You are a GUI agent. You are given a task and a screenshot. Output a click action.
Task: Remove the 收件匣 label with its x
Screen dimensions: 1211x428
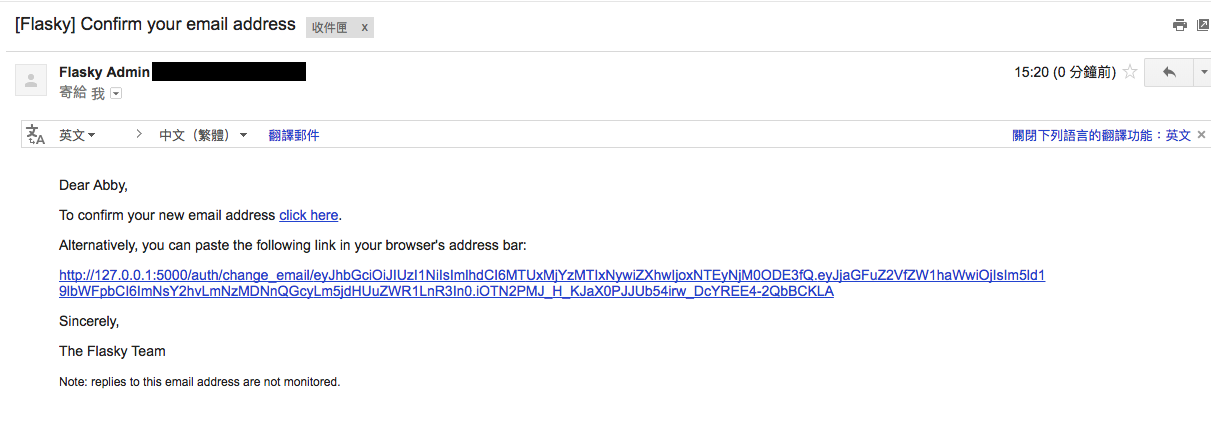point(364,28)
